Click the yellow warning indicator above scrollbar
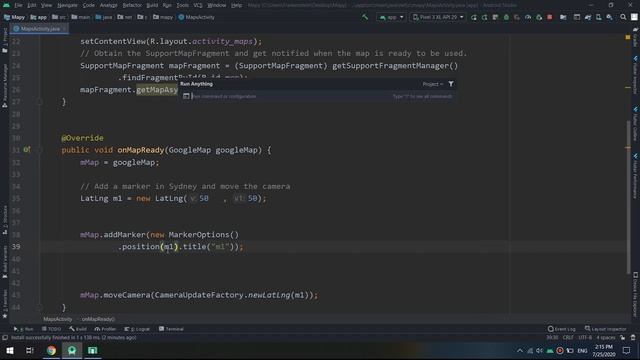Viewport: 640px width, 360px height. point(628,37)
